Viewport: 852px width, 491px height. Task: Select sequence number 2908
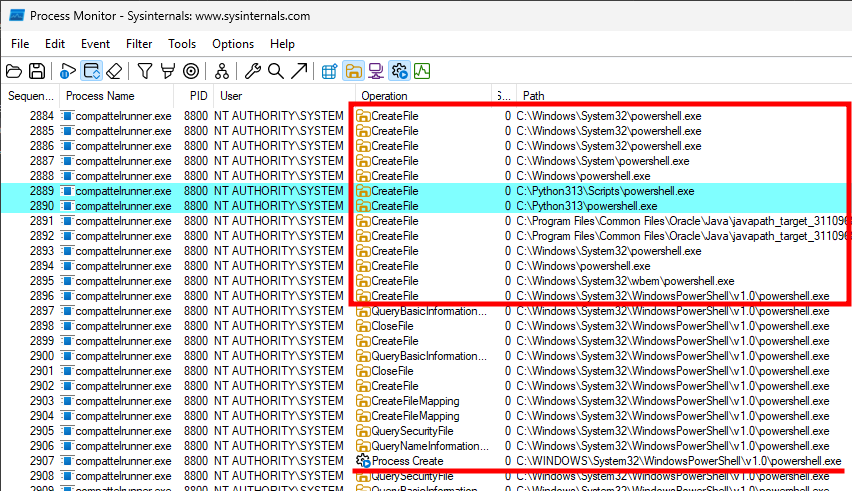coord(42,476)
